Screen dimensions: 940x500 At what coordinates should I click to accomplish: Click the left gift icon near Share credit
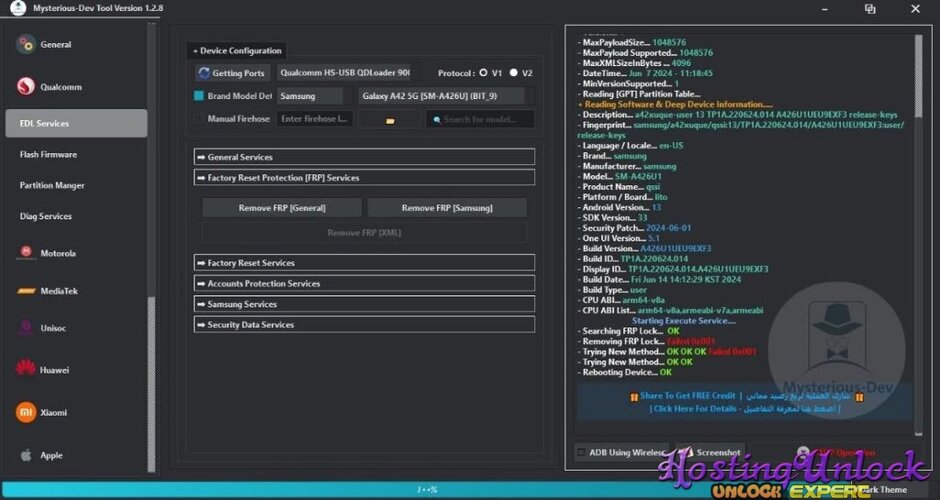(634, 396)
